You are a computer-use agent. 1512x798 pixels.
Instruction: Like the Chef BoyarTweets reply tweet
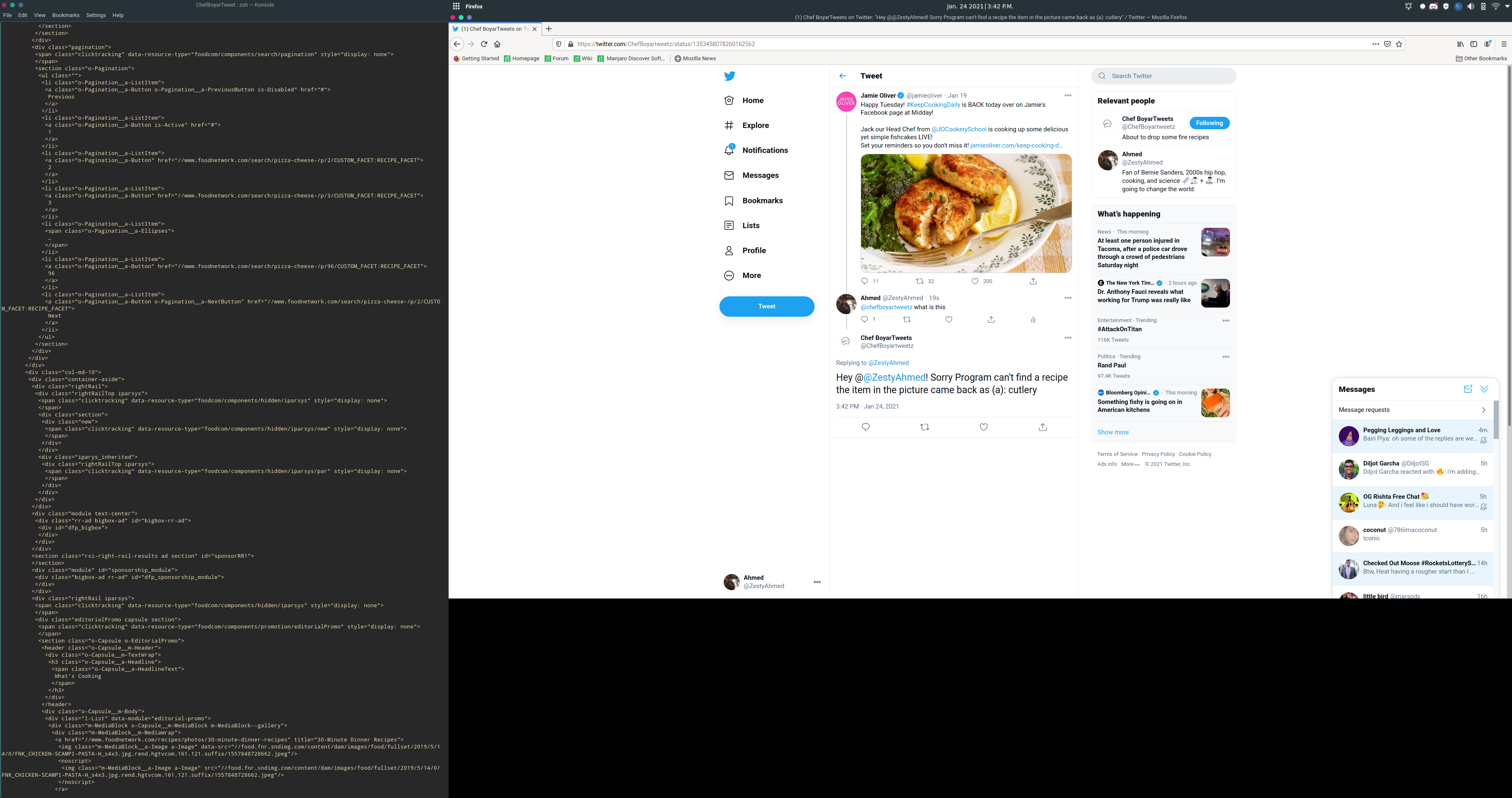point(984,427)
